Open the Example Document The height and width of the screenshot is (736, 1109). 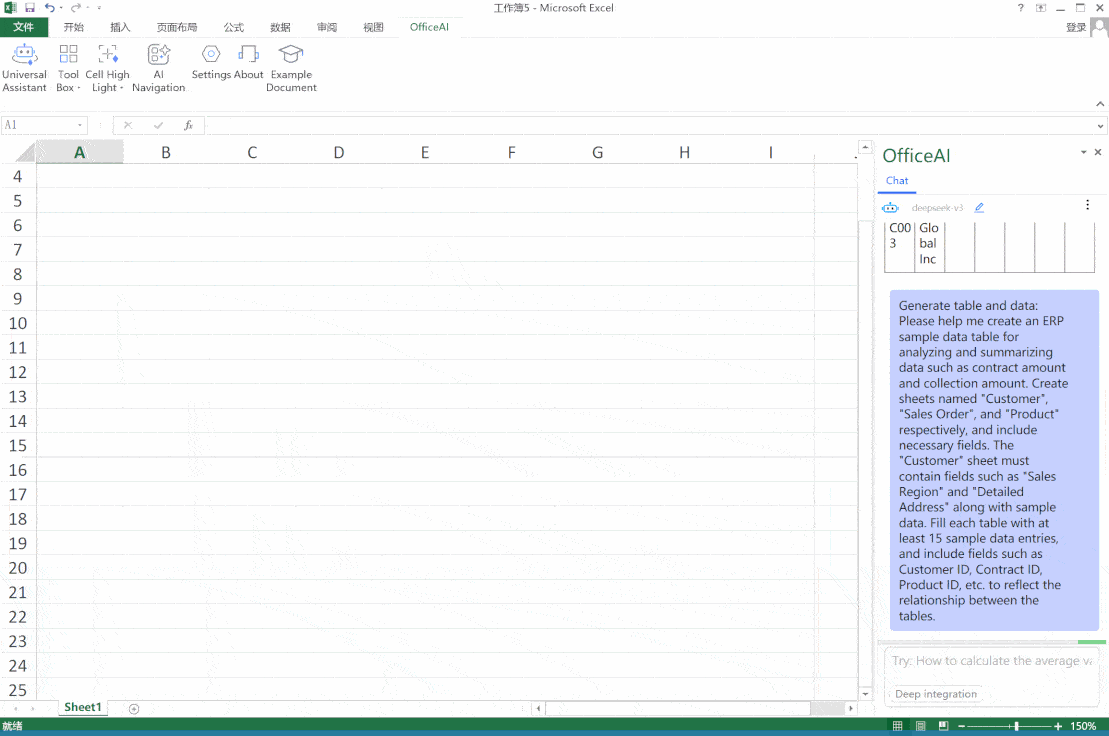(x=291, y=67)
